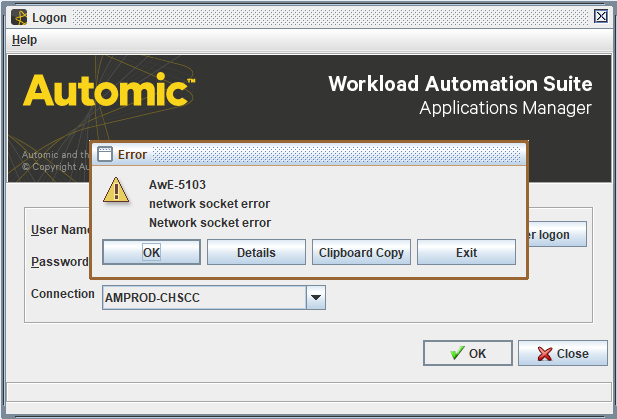Image resolution: width=617 pixels, height=419 pixels.
Task: Click Exit in the Error dialog
Action: tap(466, 252)
